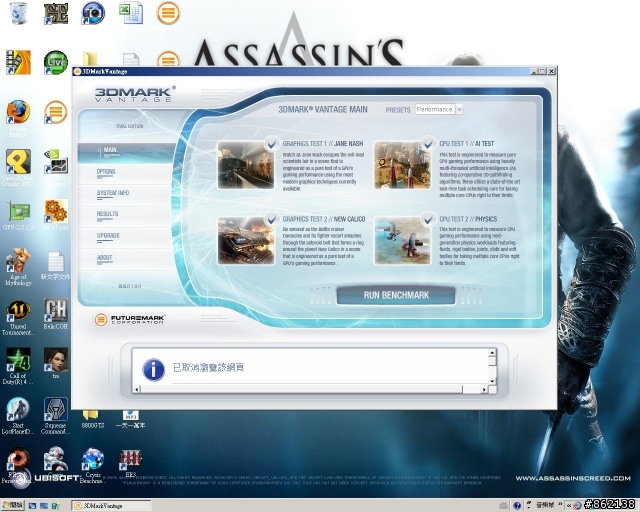Viewport: 640px width, 512px height.
Task: Click the horizontal scrollbar left arrow
Action: (137, 390)
